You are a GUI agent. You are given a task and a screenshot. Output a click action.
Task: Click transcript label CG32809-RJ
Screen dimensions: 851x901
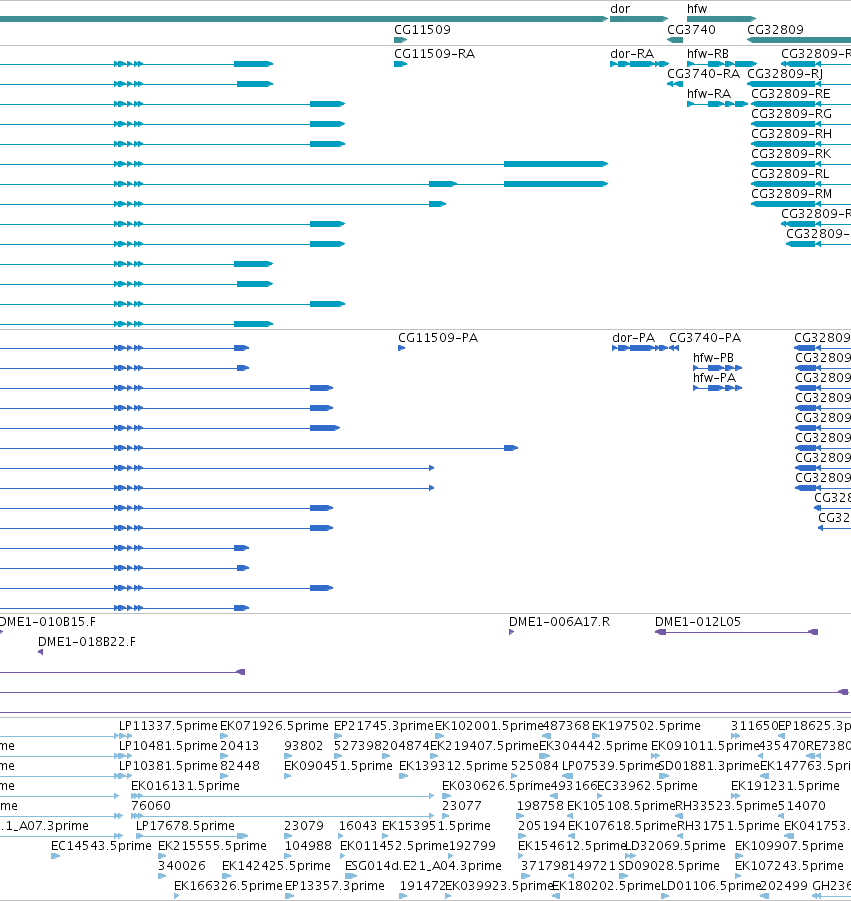click(x=785, y=74)
